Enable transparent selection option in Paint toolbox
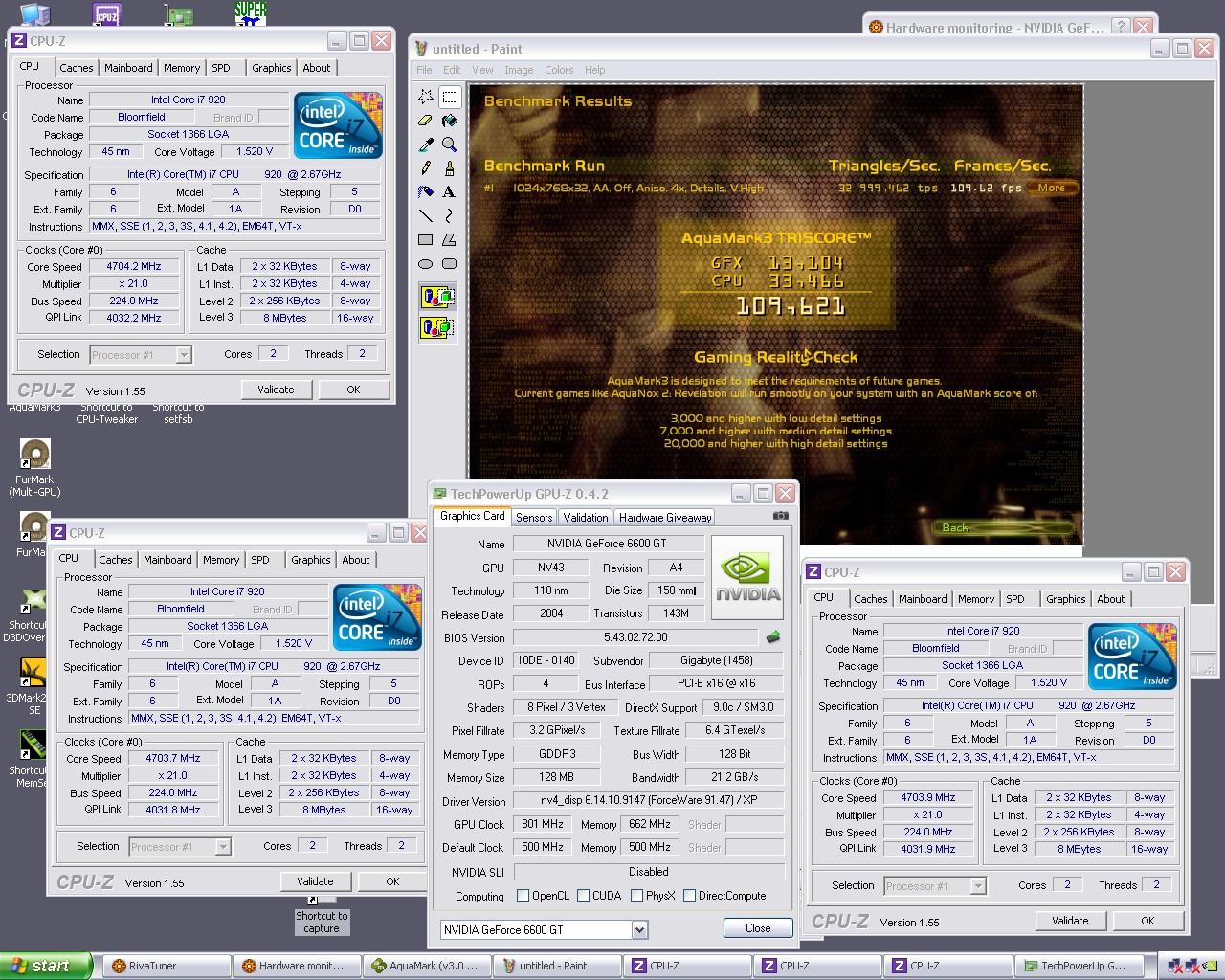This screenshot has width=1225, height=980. click(437, 328)
